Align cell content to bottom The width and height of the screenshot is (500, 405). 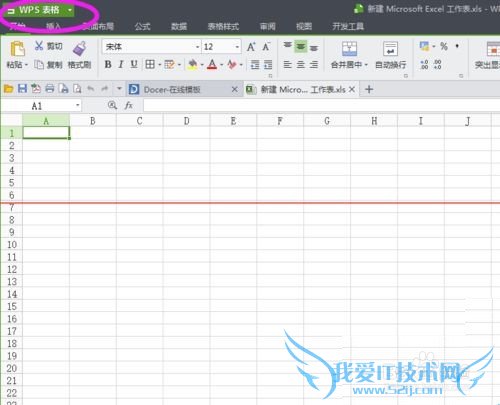[x=314, y=48]
